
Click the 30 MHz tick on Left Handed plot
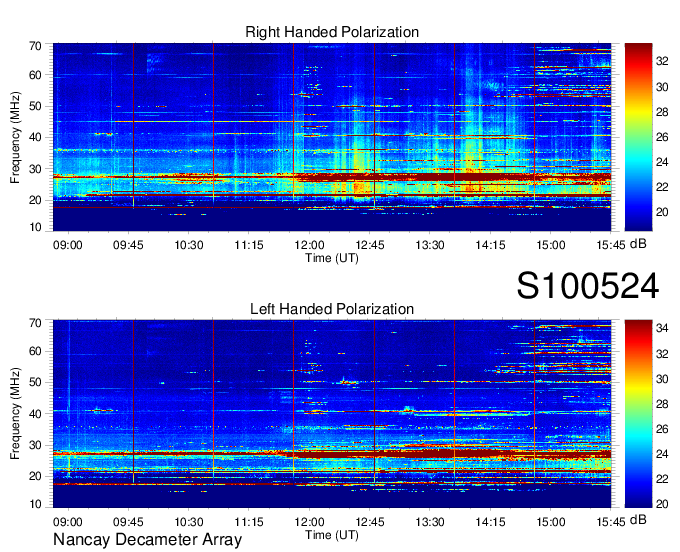tap(35, 445)
